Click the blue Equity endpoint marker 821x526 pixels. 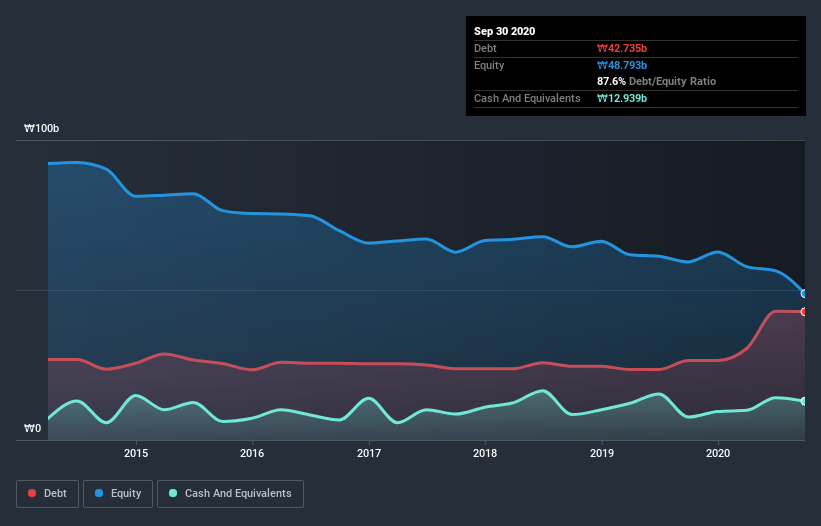tap(804, 294)
